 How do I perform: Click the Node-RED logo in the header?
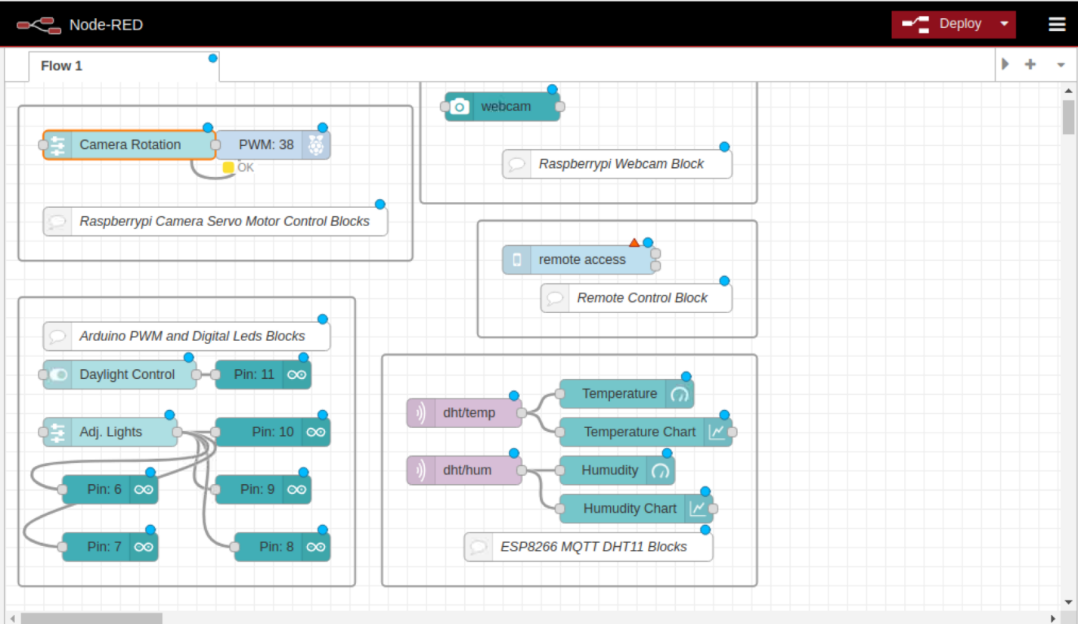(39, 23)
